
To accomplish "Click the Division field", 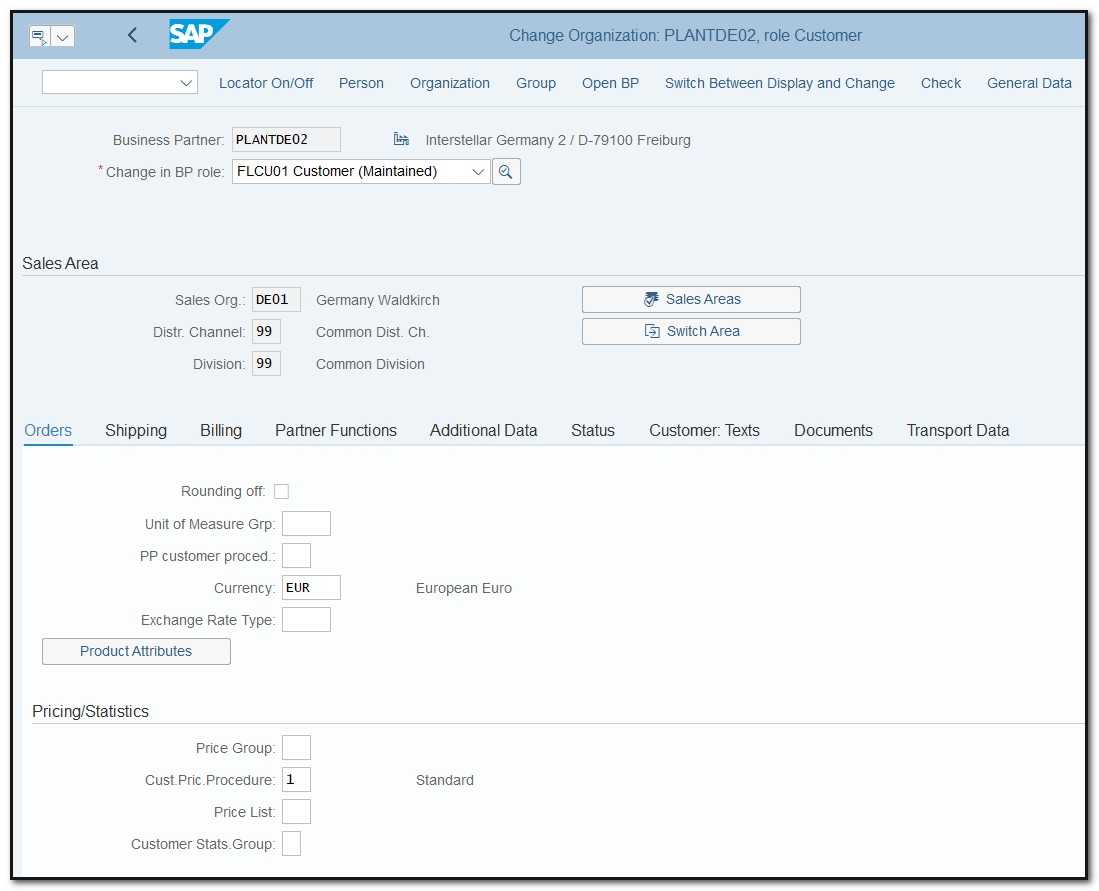I will tap(266, 363).
